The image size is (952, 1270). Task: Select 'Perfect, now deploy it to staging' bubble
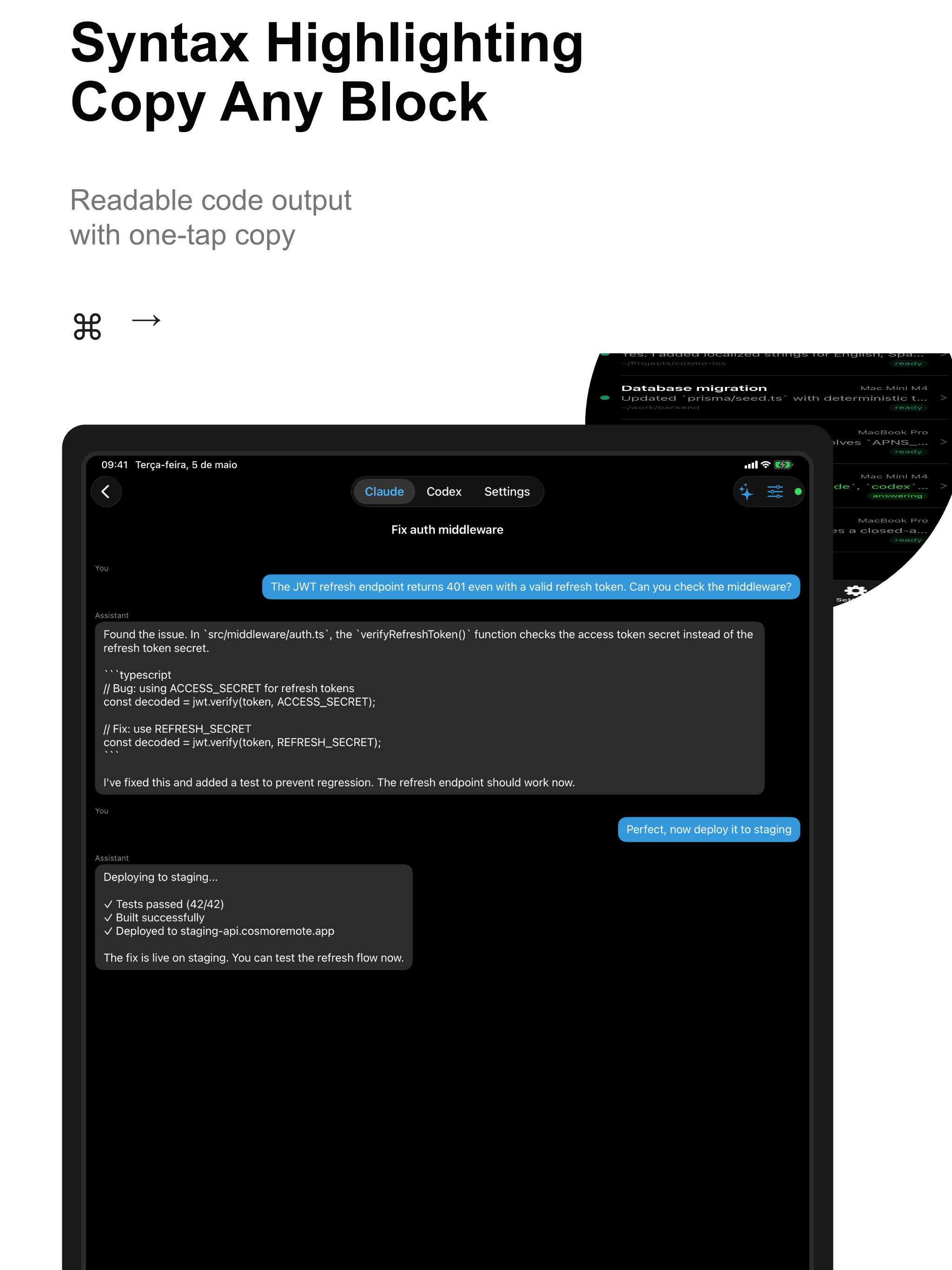(708, 829)
